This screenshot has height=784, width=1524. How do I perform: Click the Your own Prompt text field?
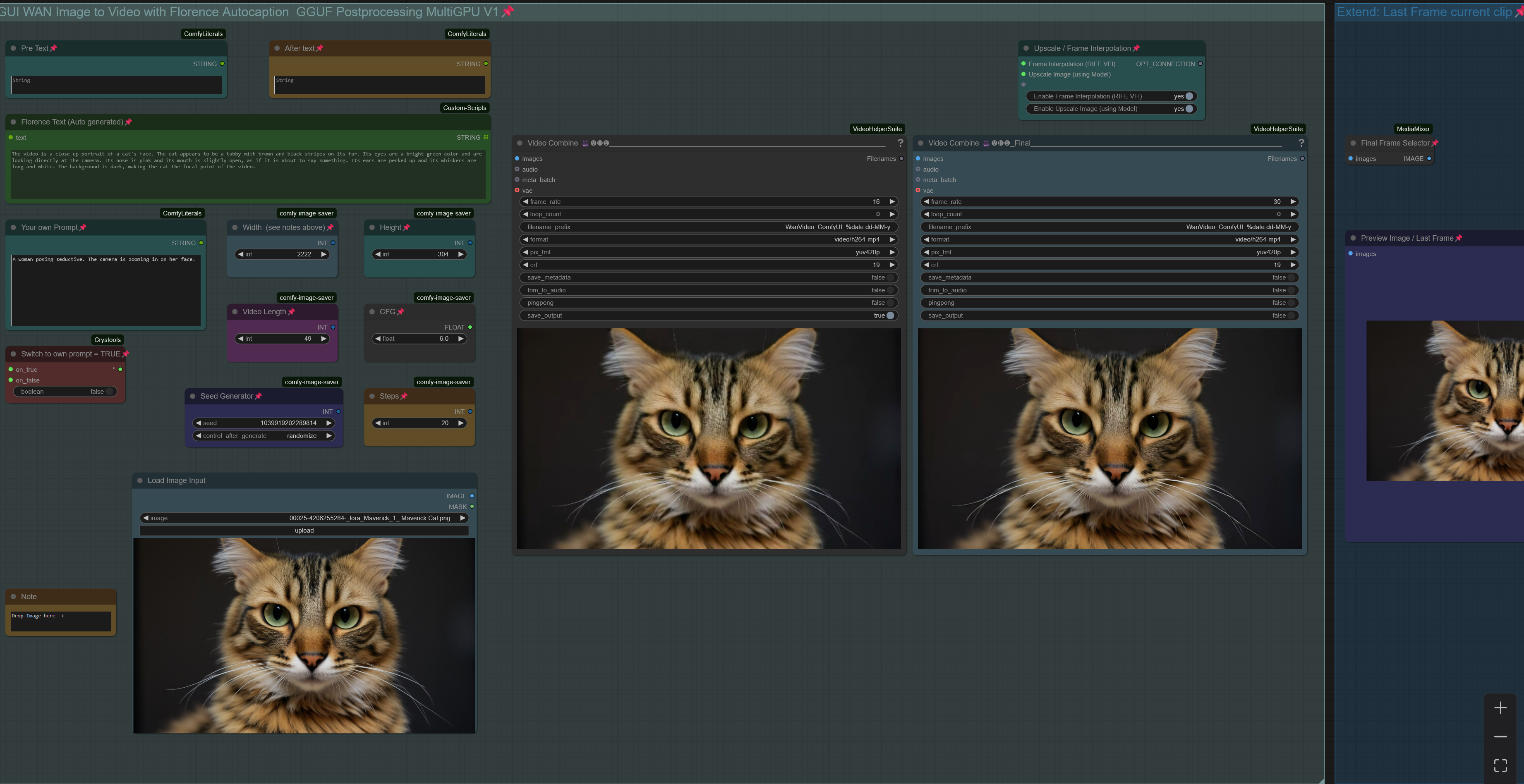click(106, 290)
